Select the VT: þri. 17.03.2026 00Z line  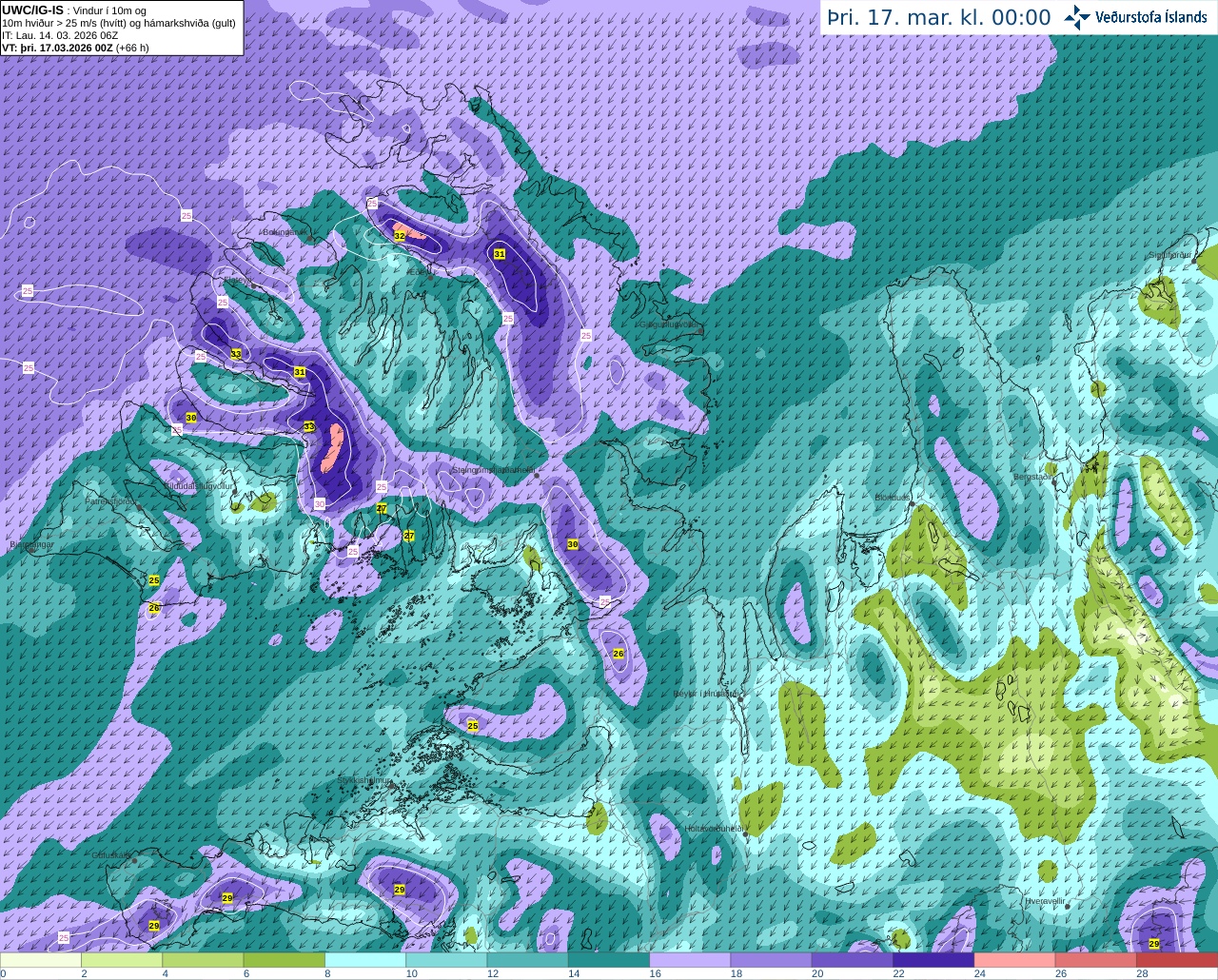click(x=75, y=47)
